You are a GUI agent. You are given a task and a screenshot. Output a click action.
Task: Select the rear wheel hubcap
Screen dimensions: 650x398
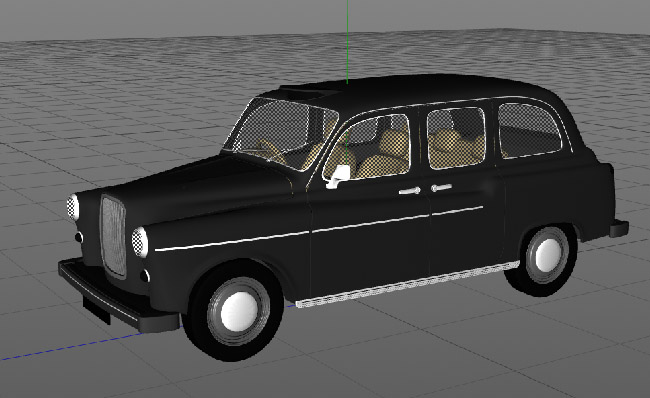tap(548, 255)
